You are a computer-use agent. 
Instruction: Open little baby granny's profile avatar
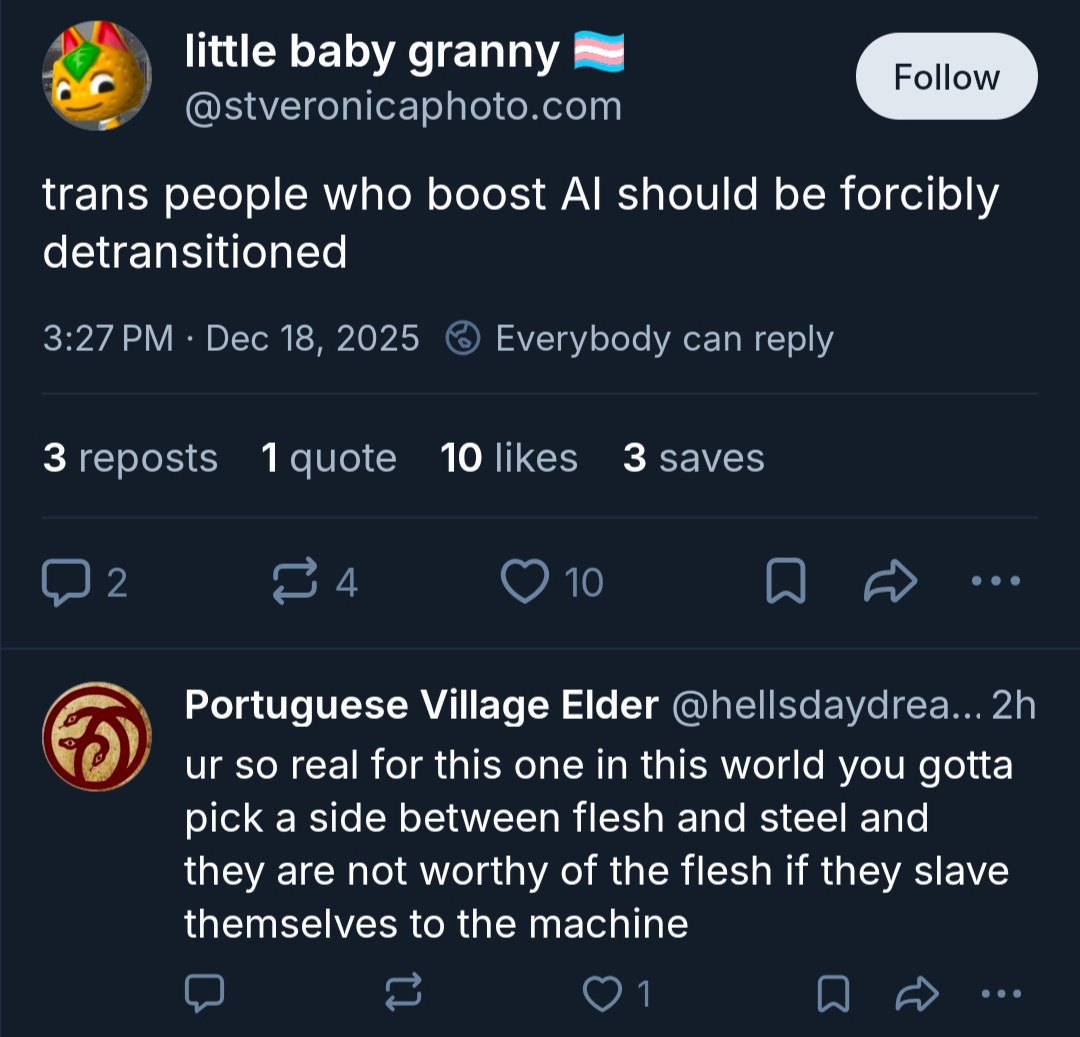pos(96,76)
